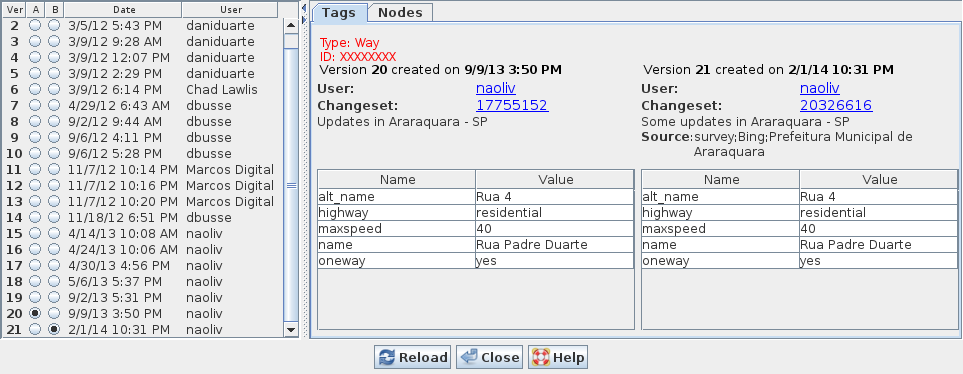This screenshot has width=963, height=374.
Task: Click the Reload button
Action: click(412, 357)
